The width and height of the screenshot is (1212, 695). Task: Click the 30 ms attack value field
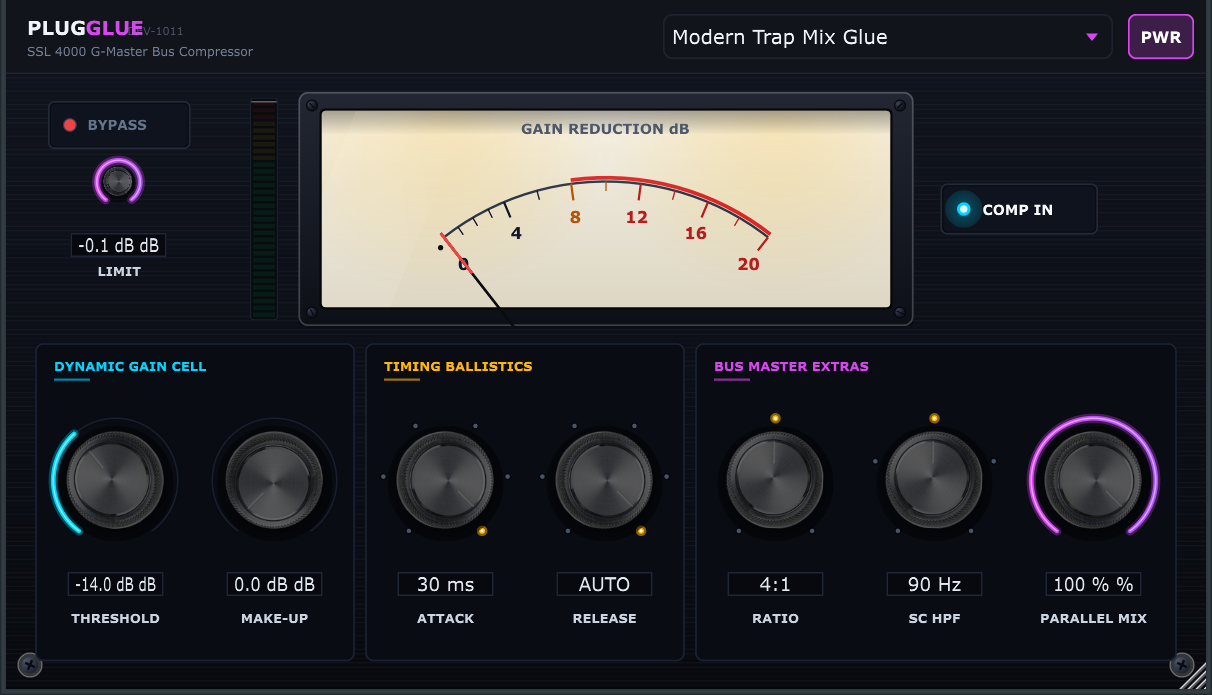[445, 584]
